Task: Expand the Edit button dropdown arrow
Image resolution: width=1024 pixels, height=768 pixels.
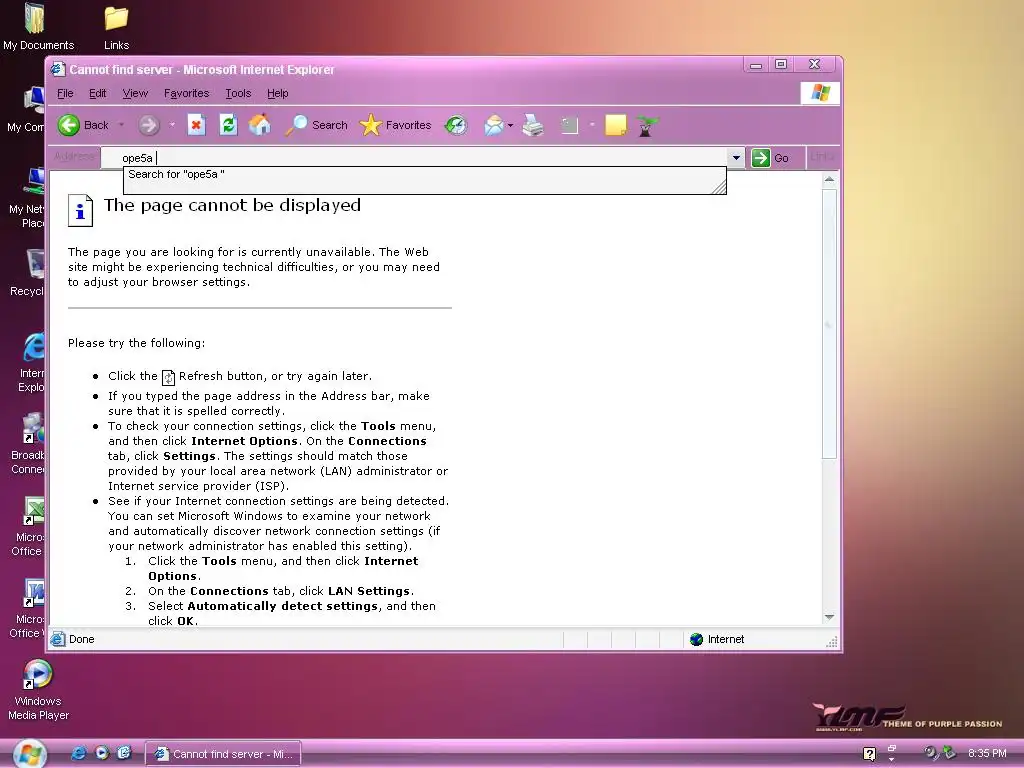Action: point(592,125)
